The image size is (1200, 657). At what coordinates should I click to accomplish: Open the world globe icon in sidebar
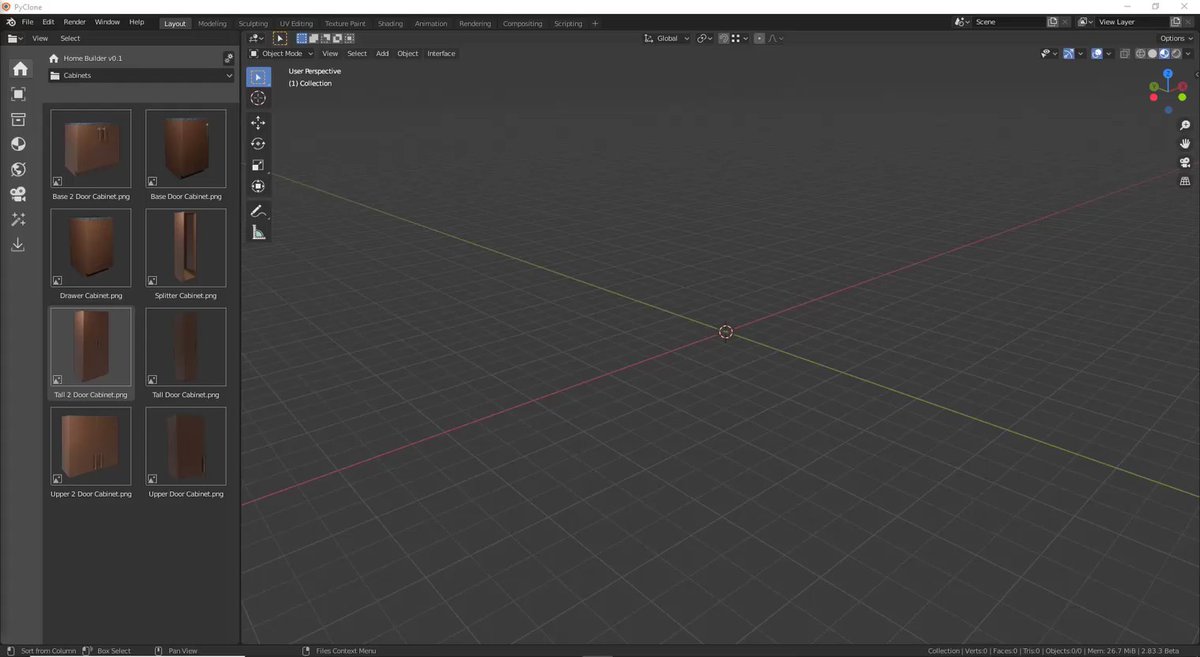point(18,169)
